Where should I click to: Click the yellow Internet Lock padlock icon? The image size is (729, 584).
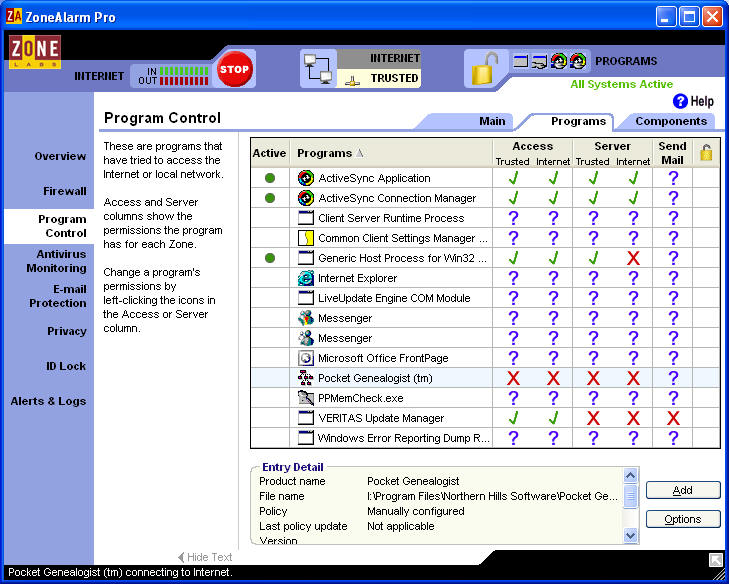click(x=484, y=68)
